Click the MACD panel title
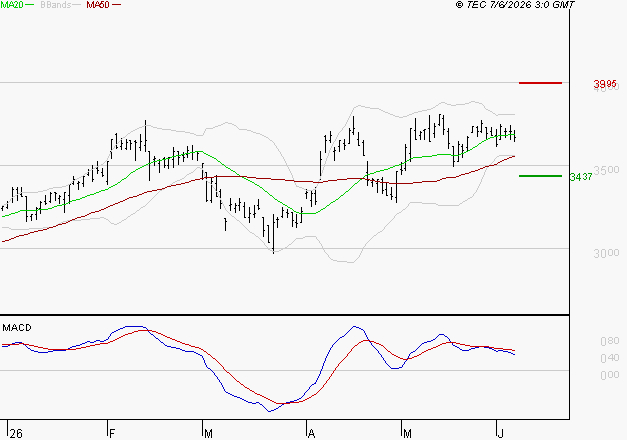 point(17,328)
